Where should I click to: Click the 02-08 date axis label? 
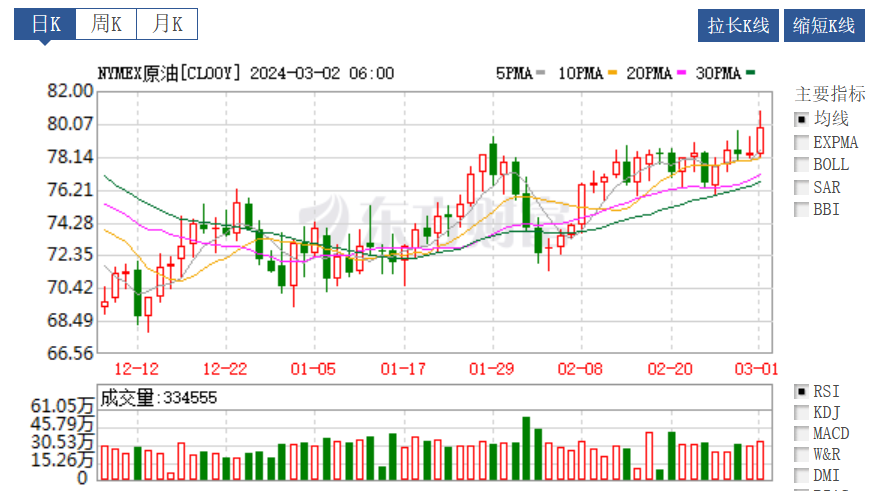pyautogui.click(x=580, y=369)
